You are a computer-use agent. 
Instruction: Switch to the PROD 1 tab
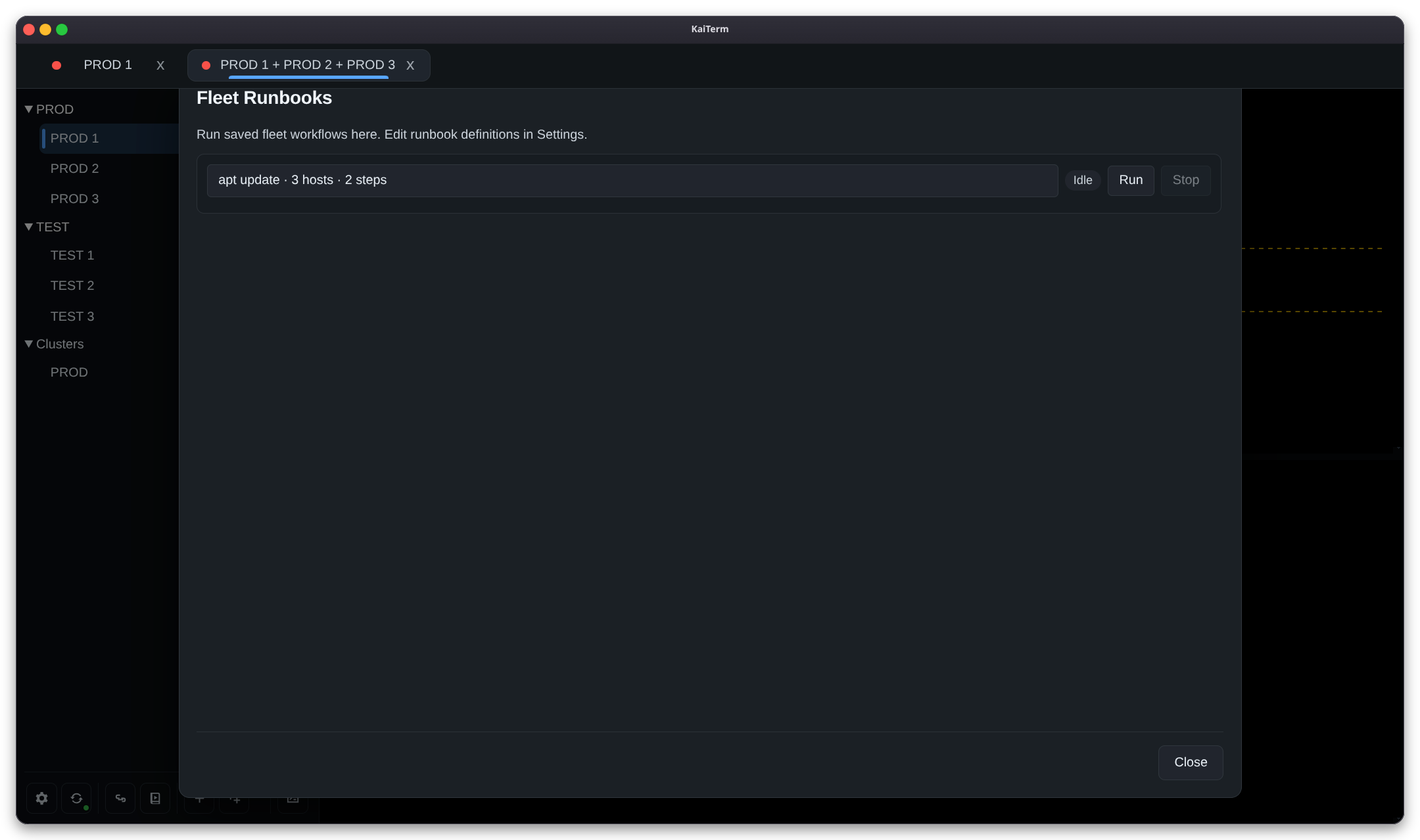pos(108,65)
